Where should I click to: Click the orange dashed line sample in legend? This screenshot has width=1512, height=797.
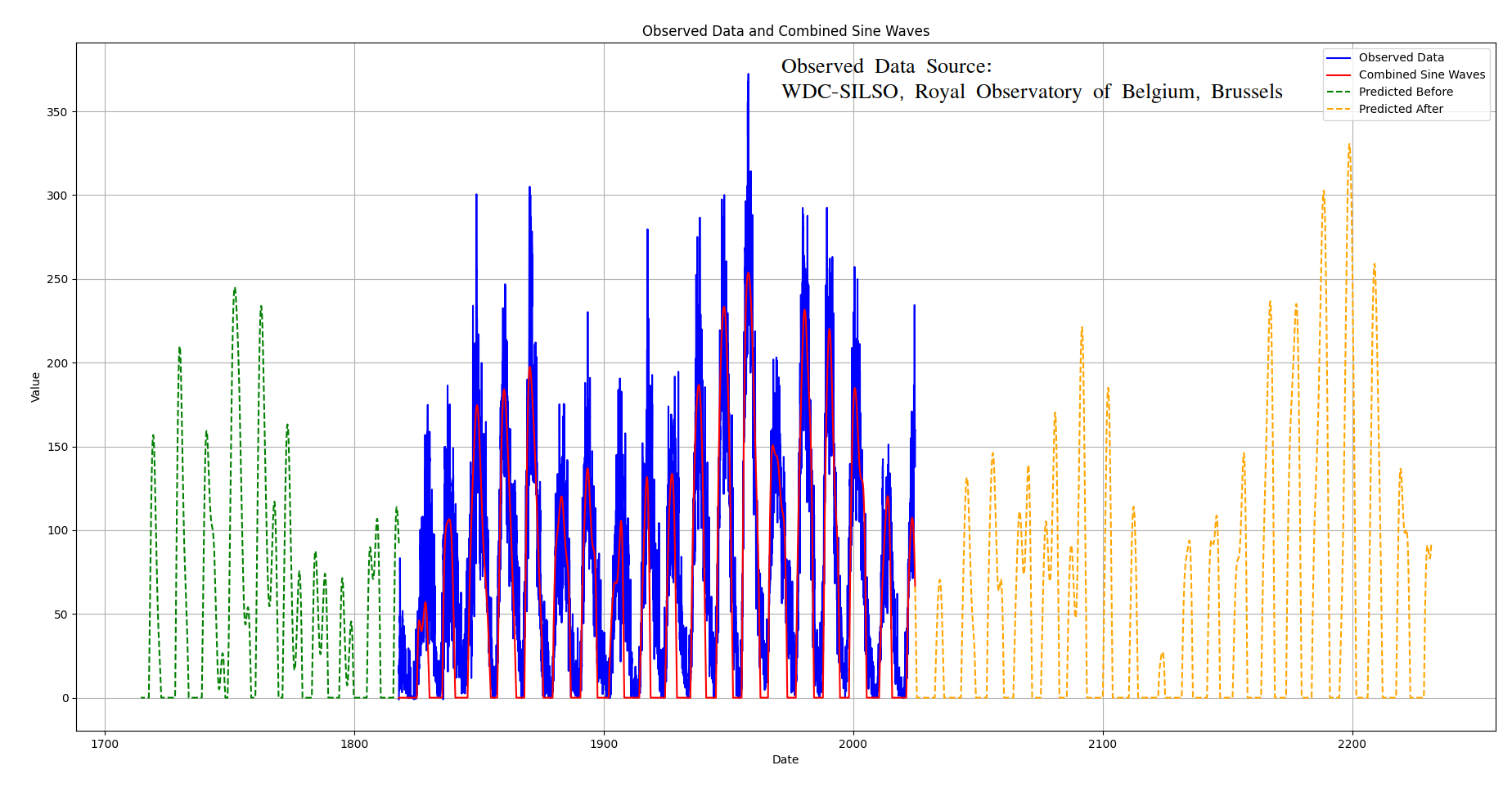[1339, 110]
